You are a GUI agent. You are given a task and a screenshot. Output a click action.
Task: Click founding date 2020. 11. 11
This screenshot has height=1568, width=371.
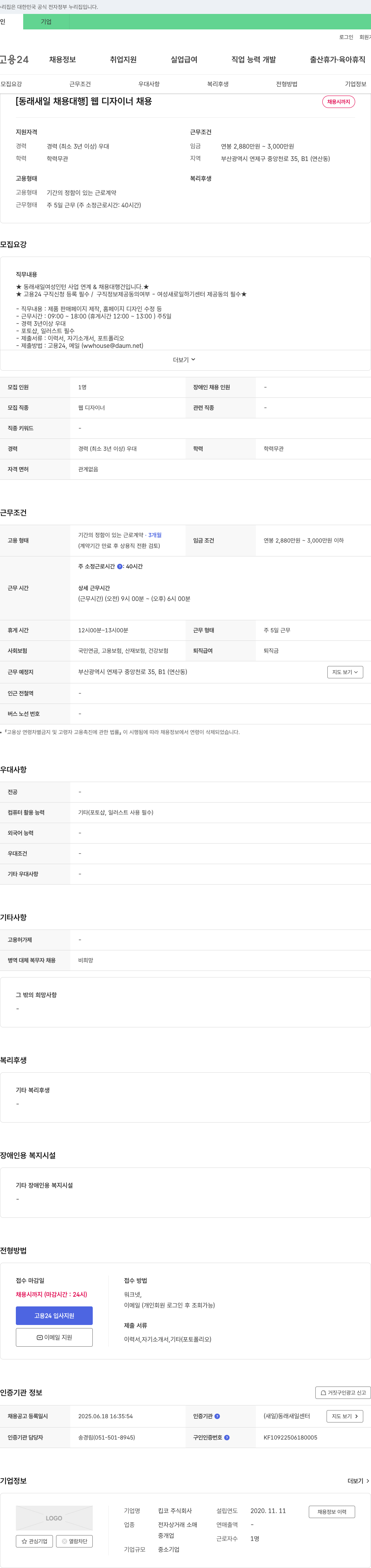[x=267, y=1512]
